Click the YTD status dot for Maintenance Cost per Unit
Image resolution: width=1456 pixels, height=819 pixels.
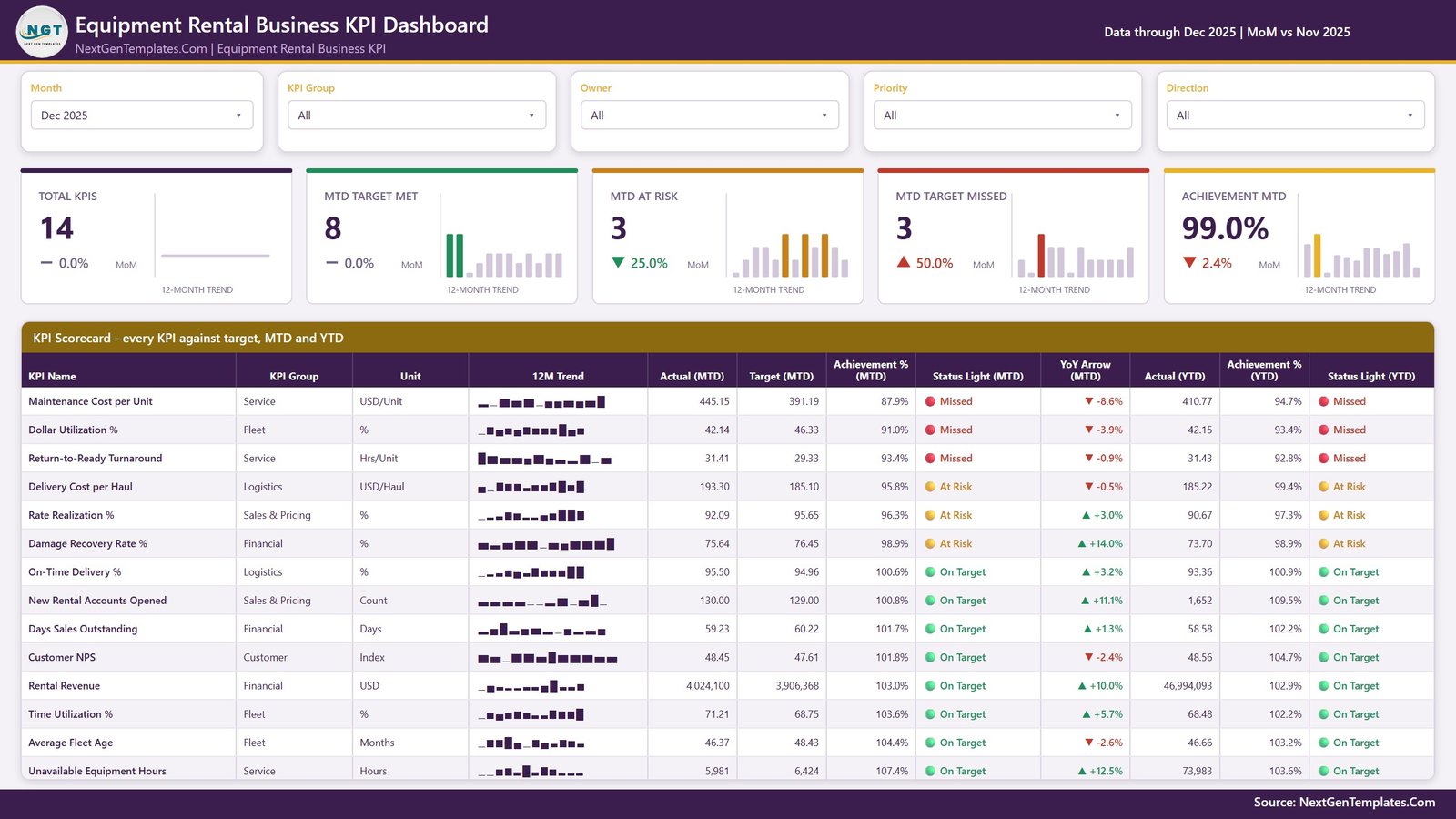coord(1323,401)
